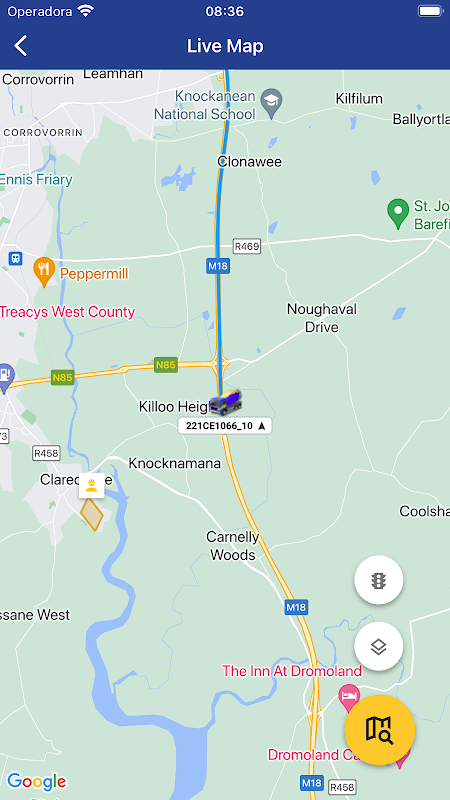
Task: Open the yellow map search button
Action: (380, 730)
